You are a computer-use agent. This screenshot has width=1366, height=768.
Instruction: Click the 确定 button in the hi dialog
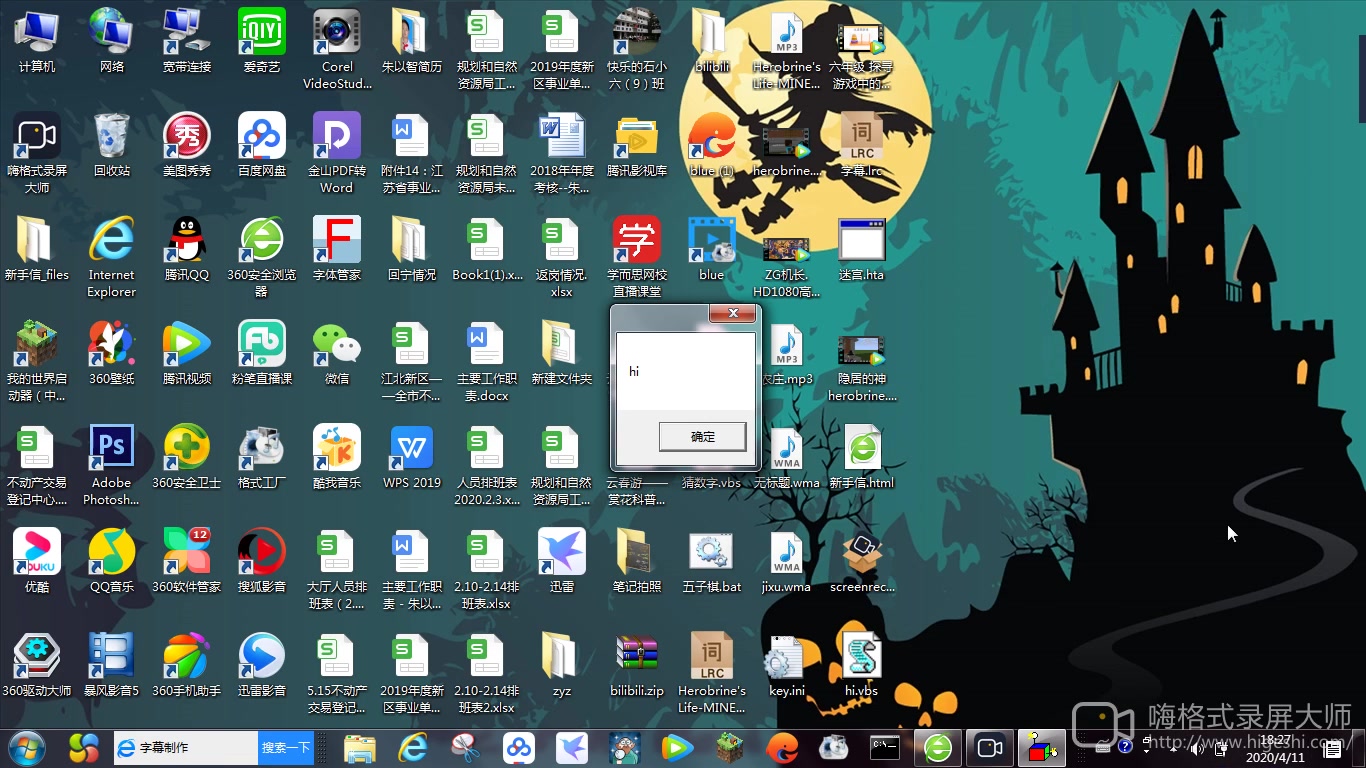click(702, 436)
